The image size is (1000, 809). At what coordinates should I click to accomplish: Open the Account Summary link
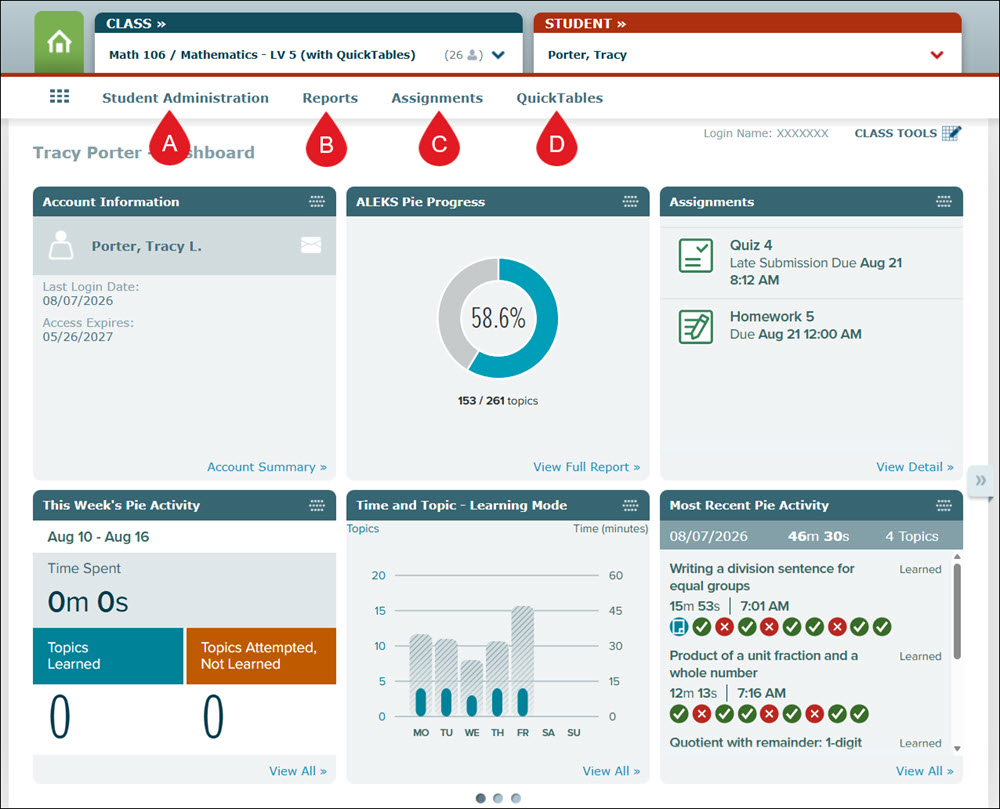pos(267,467)
